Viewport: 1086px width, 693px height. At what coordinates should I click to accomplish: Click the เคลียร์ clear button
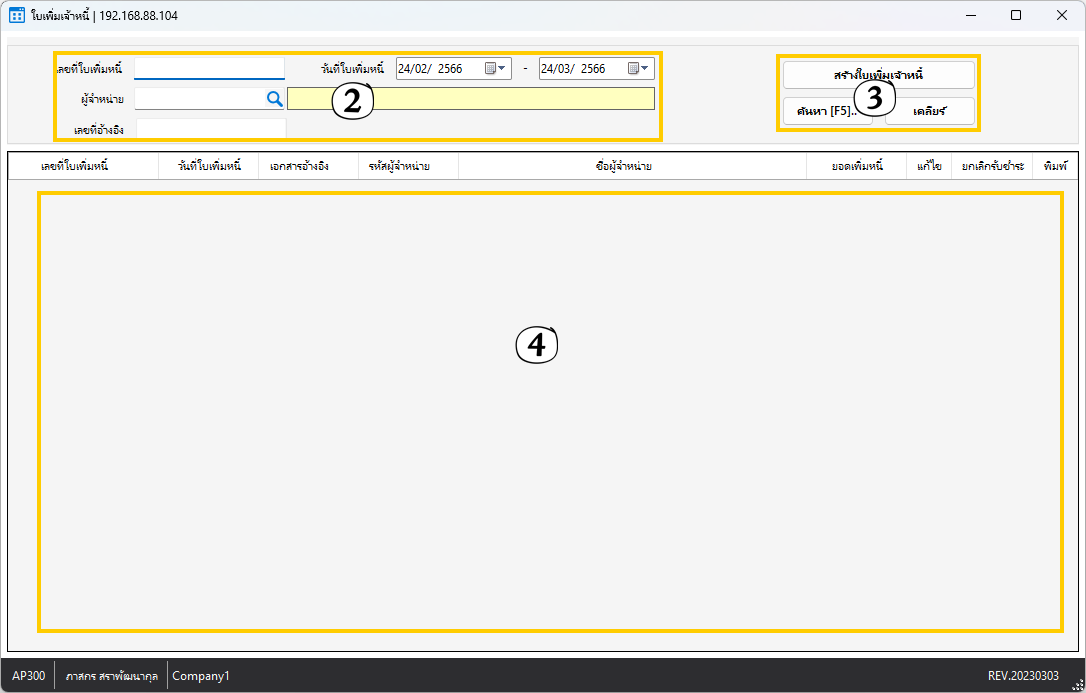point(930,111)
